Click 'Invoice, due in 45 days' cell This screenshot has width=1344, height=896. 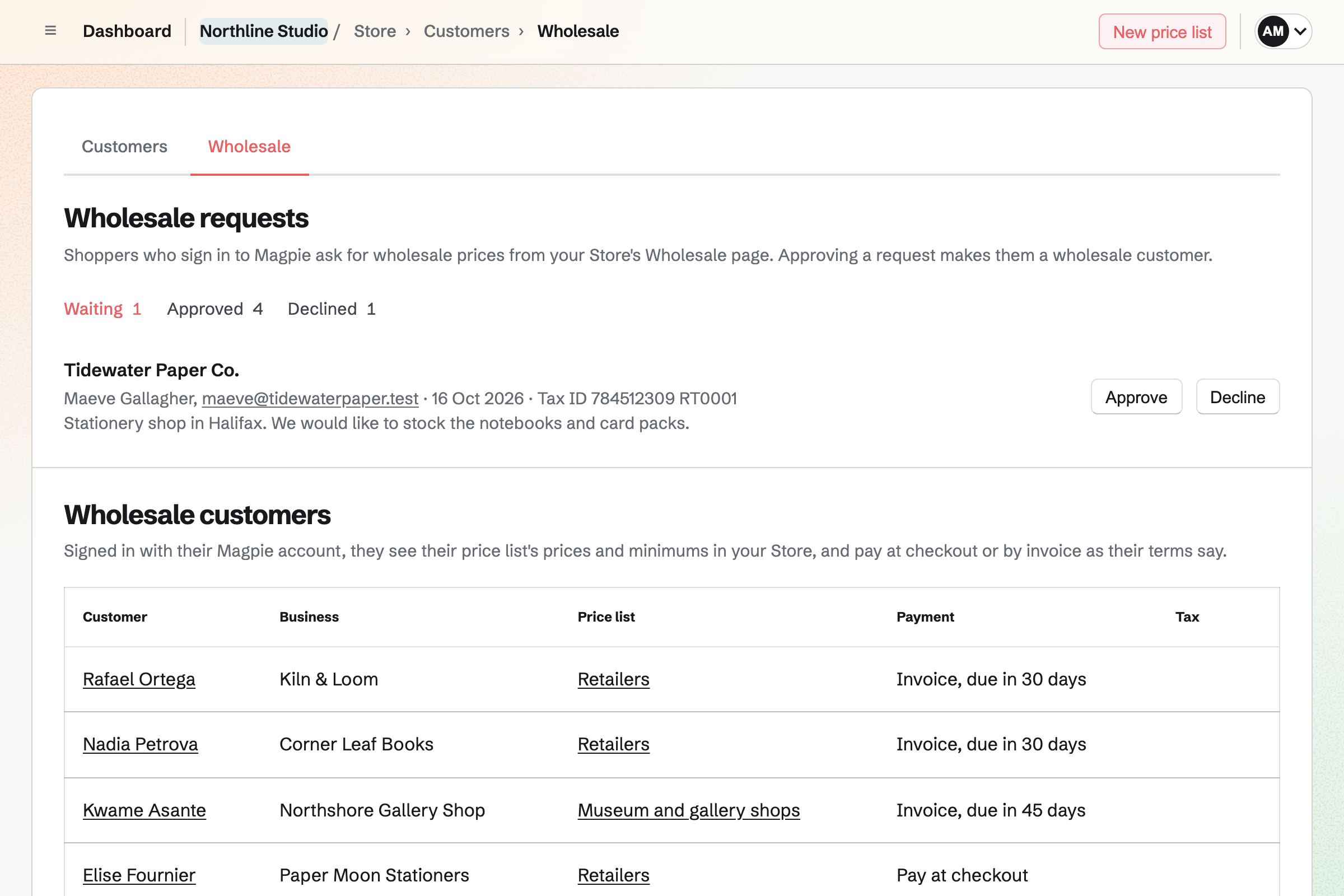click(x=991, y=810)
